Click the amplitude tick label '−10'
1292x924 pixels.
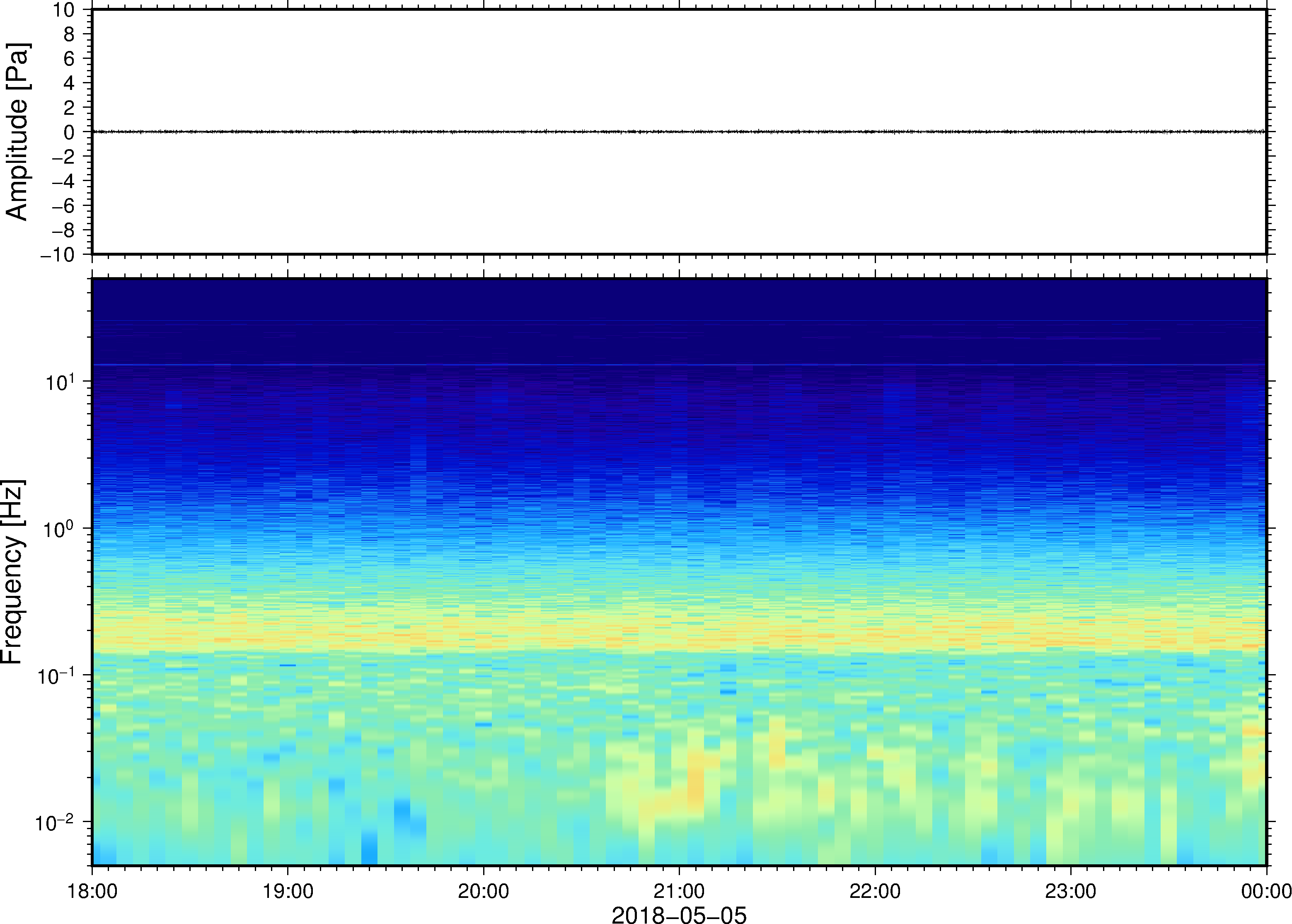[58, 254]
